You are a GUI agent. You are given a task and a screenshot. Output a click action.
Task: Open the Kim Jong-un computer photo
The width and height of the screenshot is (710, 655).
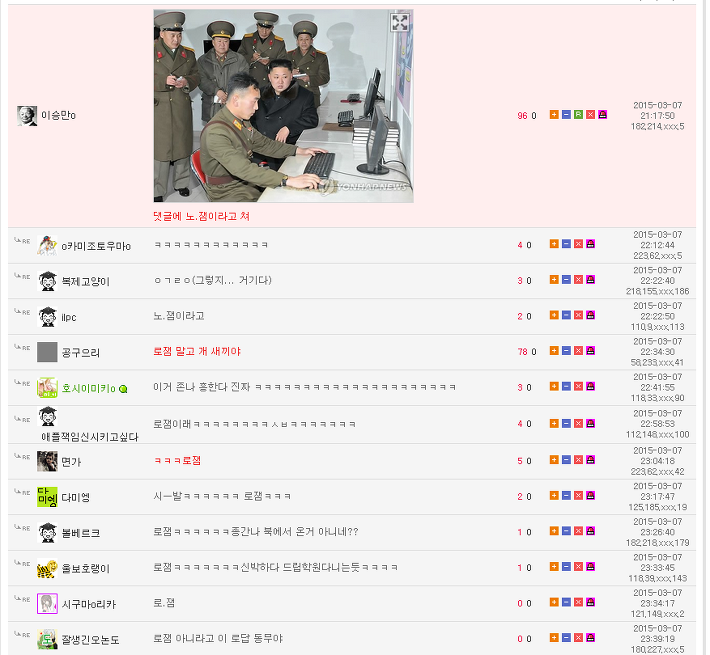(x=283, y=106)
